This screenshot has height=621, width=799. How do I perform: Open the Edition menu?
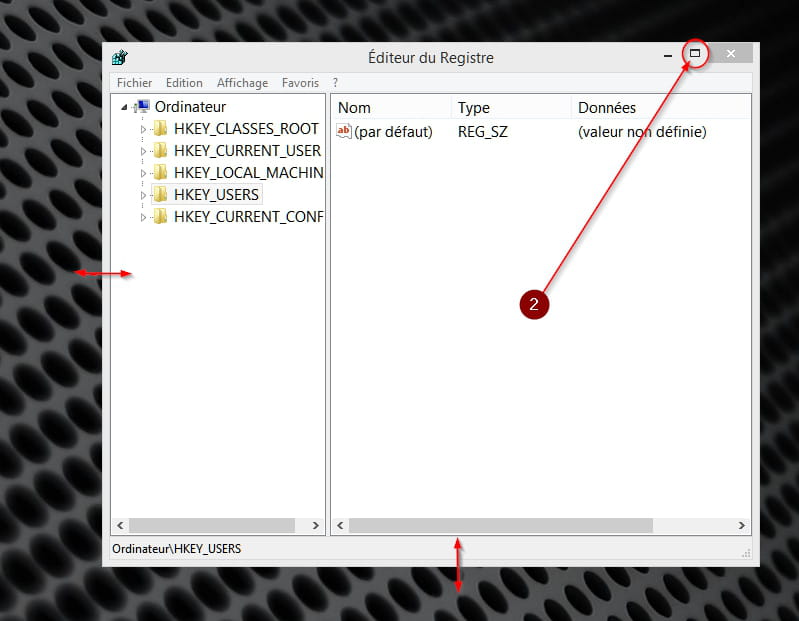184,83
